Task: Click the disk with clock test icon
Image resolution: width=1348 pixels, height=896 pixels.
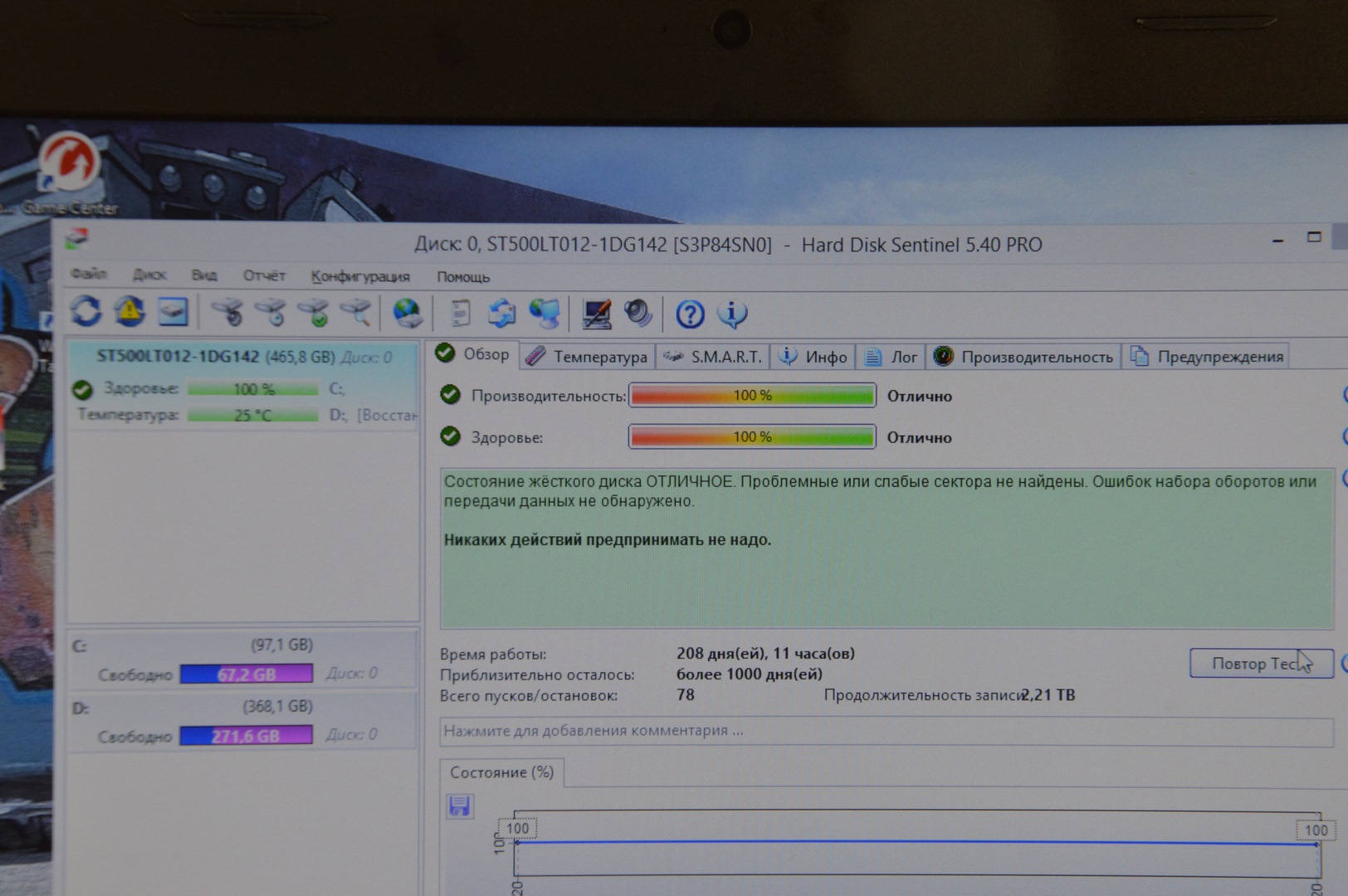Action: point(271,313)
